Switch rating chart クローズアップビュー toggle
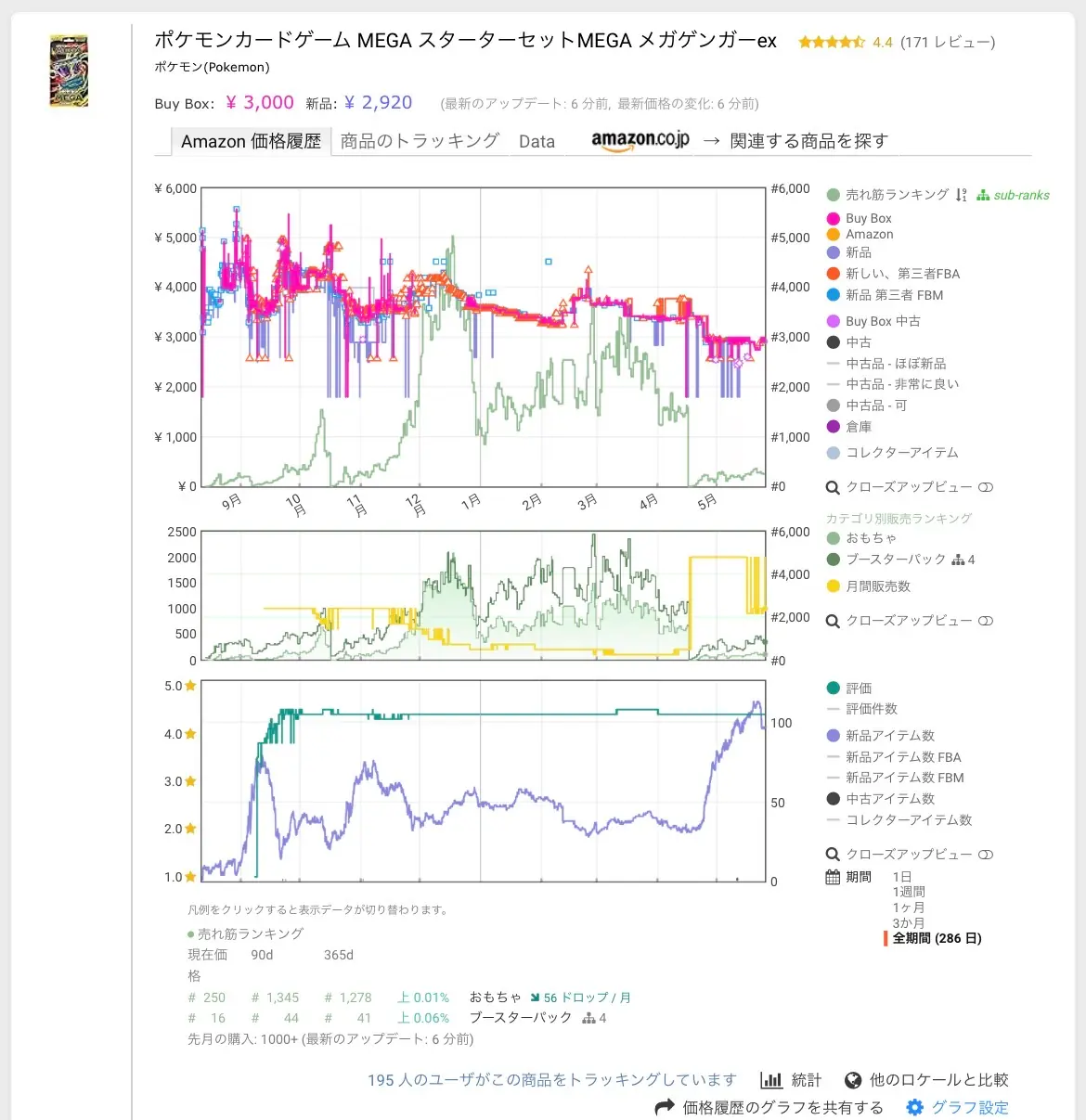This screenshot has width=1086, height=1120. point(986,855)
